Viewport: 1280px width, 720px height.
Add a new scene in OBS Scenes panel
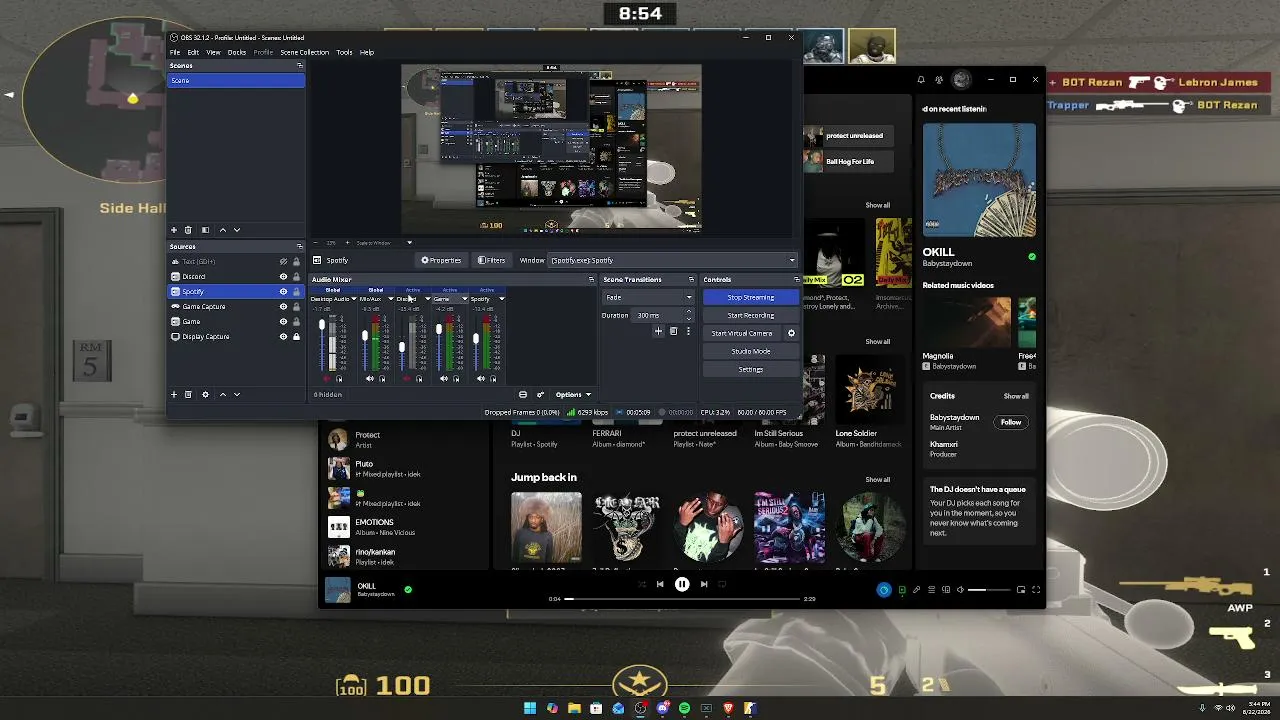tap(174, 230)
